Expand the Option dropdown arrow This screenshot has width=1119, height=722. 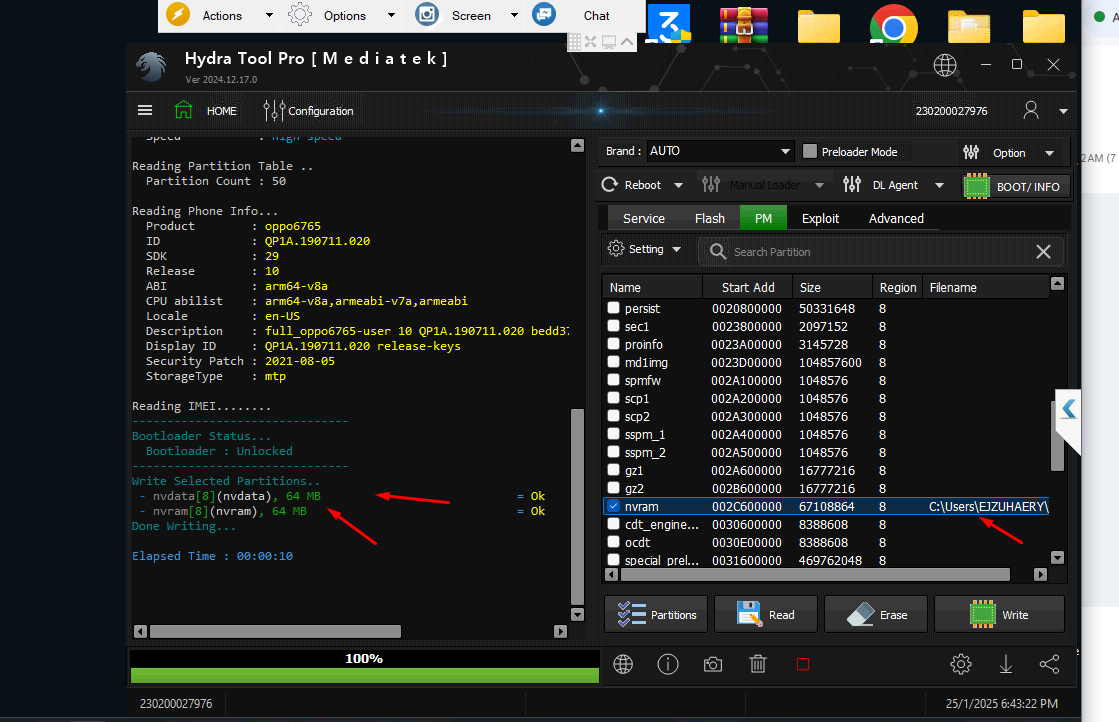[1049, 153]
